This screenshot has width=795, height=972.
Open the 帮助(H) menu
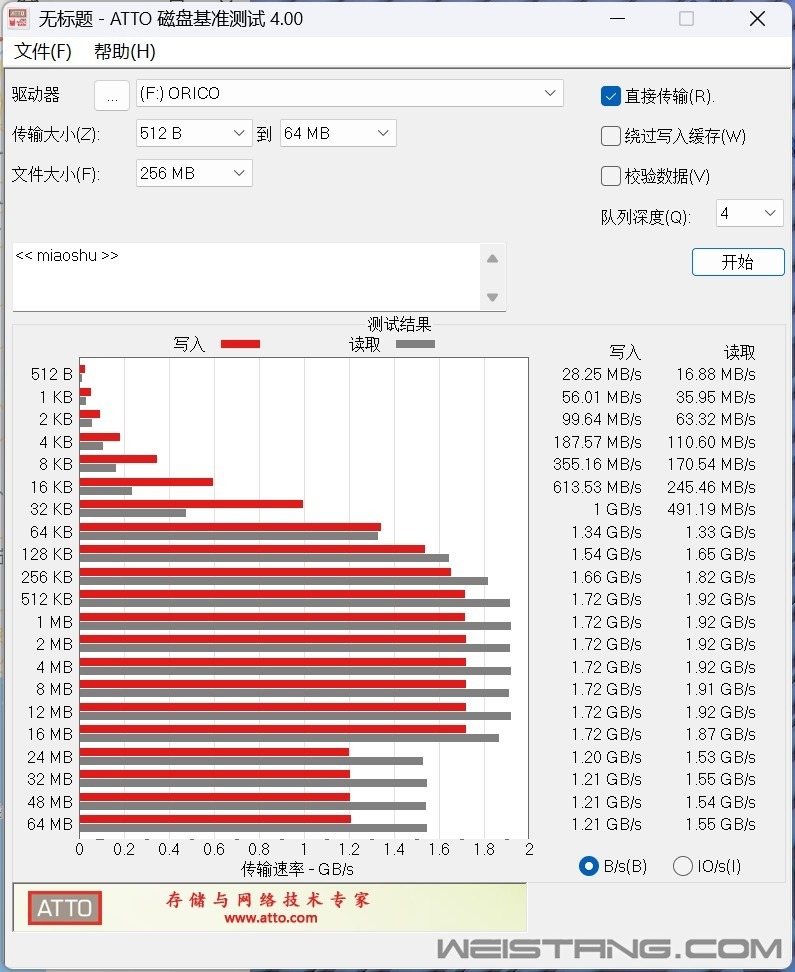click(125, 52)
